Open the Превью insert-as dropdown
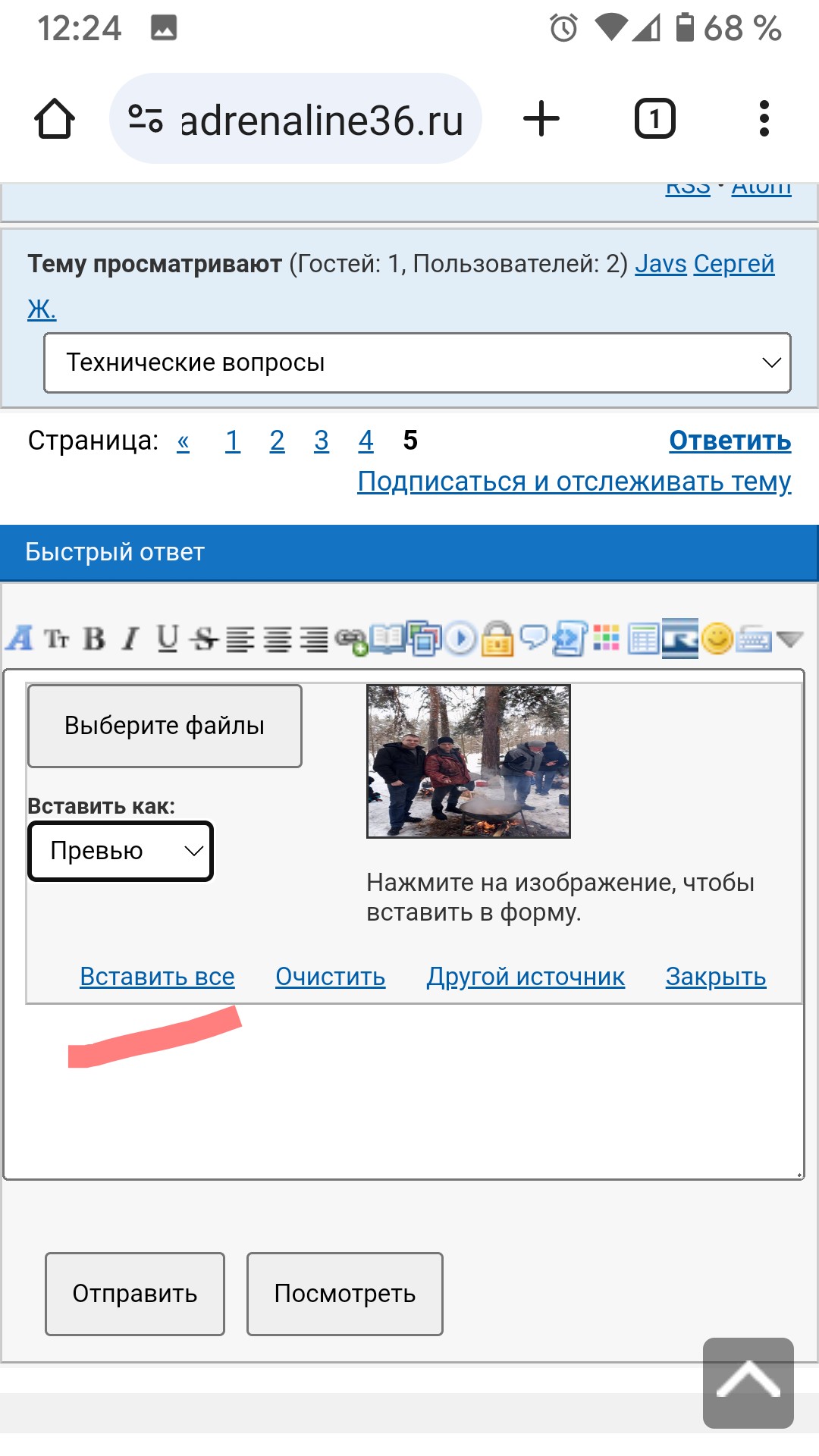The image size is (819, 1456). point(121,851)
